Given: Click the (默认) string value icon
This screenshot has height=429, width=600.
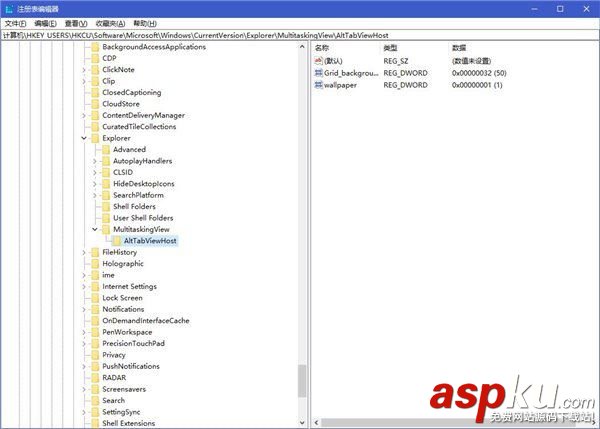Looking at the screenshot, I should (x=318, y=60).
